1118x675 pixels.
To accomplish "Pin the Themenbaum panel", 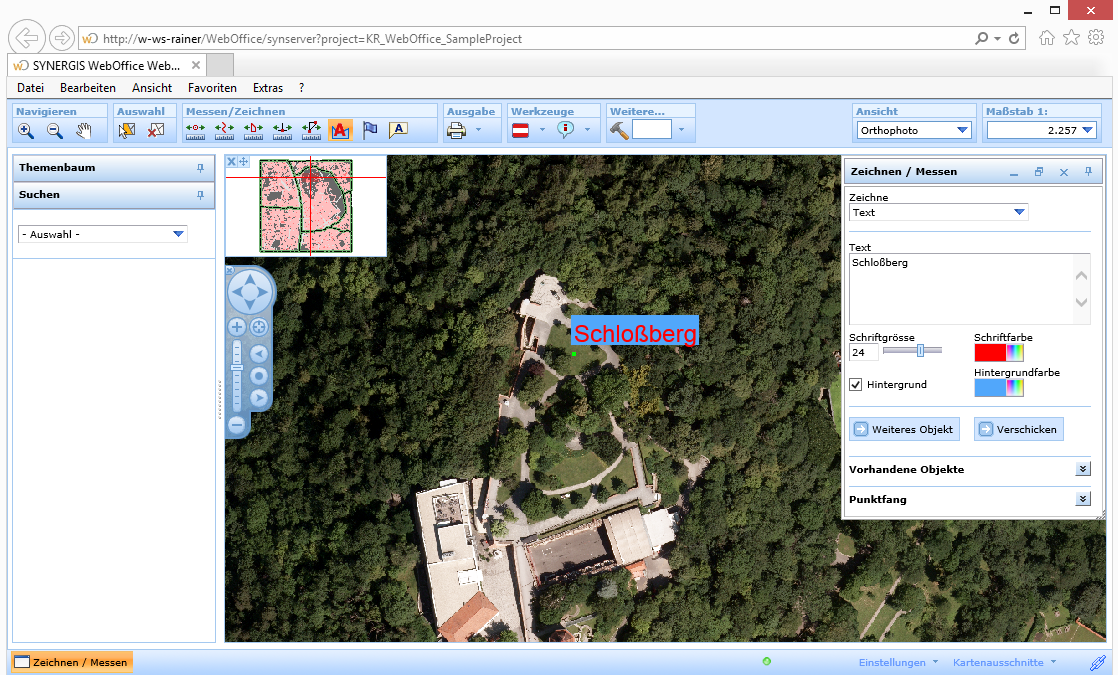I will point(200,168).
